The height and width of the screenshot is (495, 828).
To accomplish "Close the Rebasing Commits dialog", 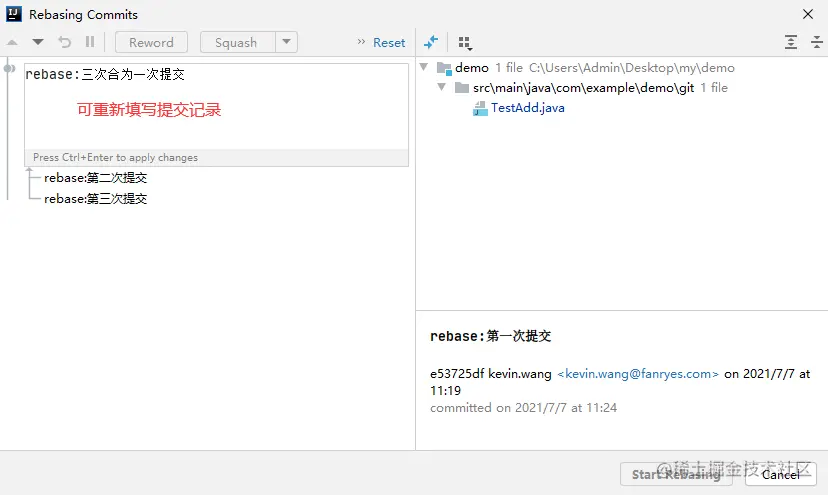I will click(808, 14).
